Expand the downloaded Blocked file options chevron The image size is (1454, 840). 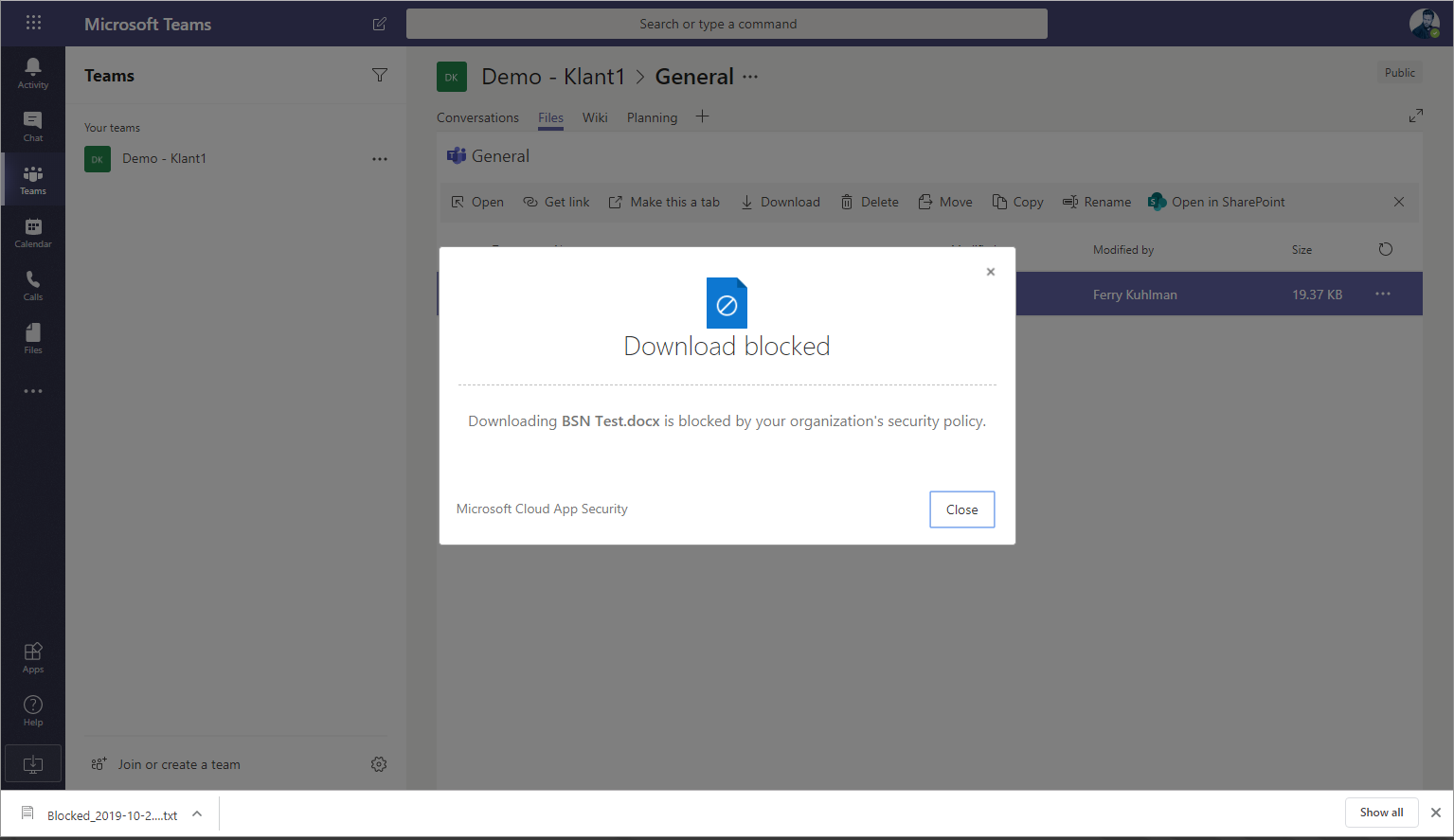[197, 814]
